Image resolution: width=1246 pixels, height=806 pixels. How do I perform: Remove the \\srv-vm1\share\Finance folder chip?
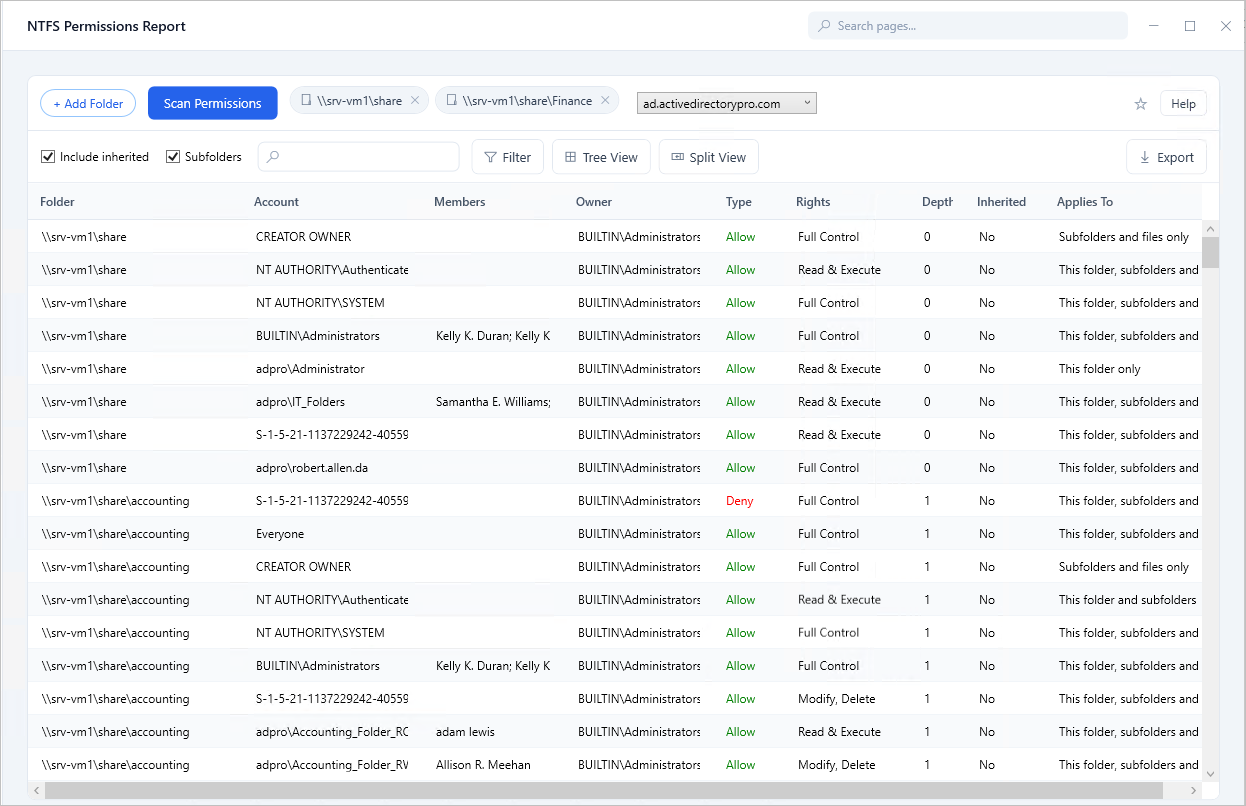tap(605, 101)
